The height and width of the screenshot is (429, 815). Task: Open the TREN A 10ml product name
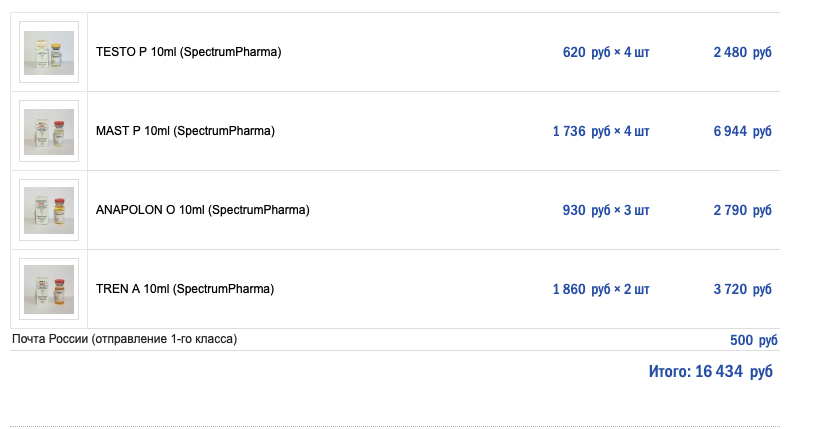coord(184,289)
